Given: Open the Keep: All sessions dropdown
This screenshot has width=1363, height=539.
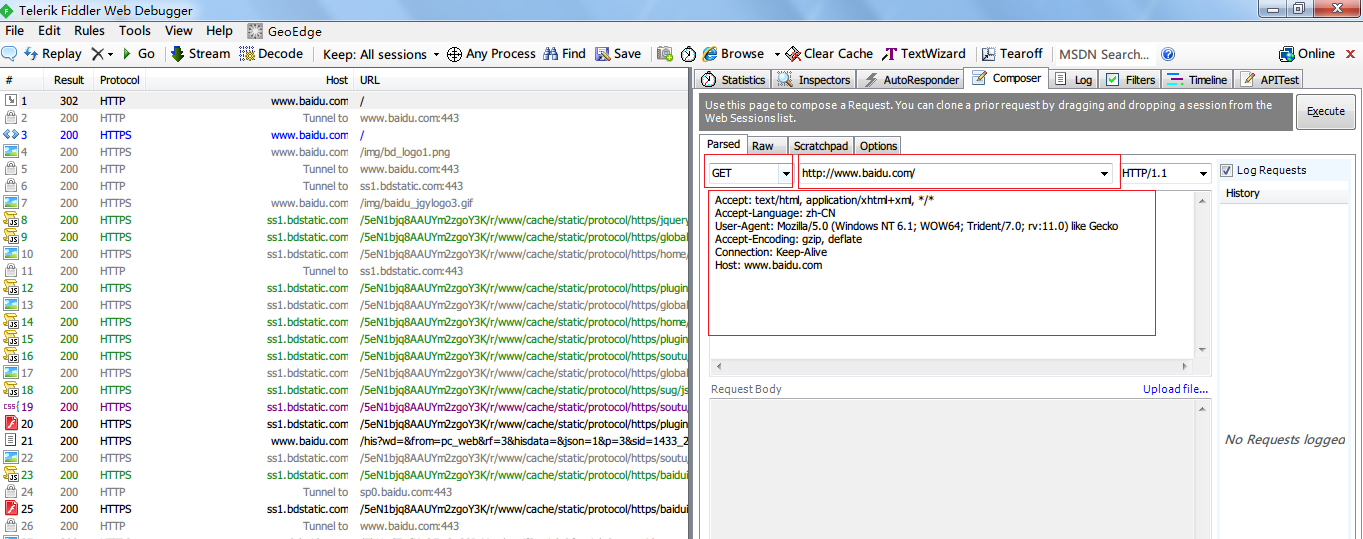Looking at the screenshot, I should pyautogui.click(x=381, y=54).
